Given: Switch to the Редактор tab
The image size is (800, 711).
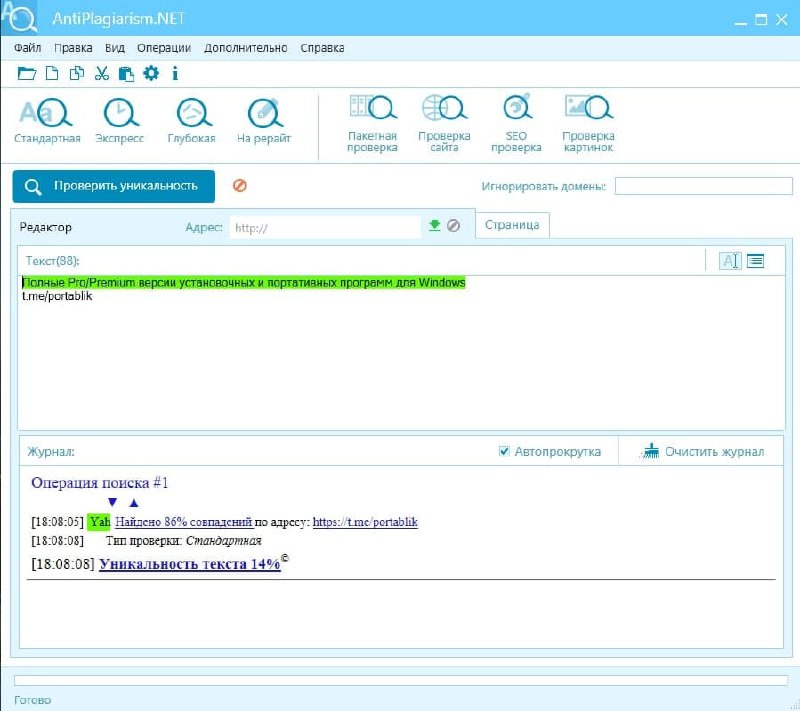Looking at the screenshot, I should point(45,227).
